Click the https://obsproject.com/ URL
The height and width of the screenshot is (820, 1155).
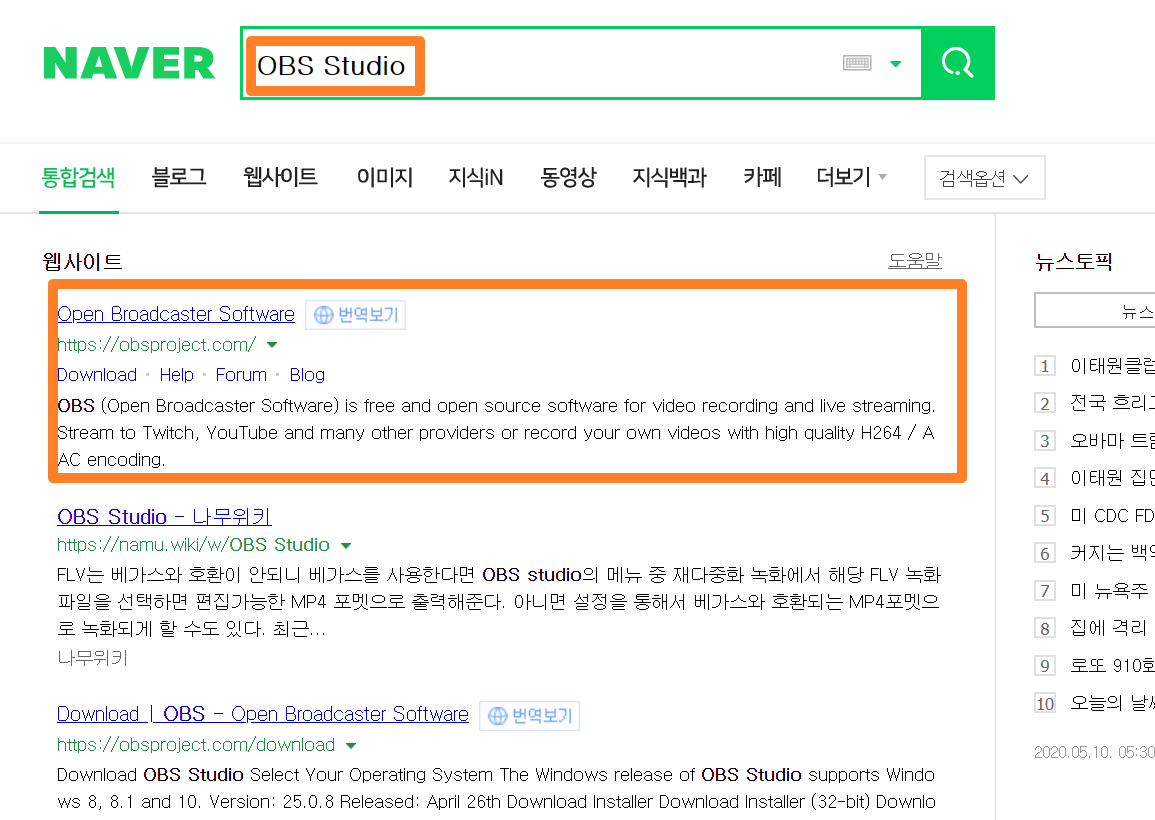[157, 345]
